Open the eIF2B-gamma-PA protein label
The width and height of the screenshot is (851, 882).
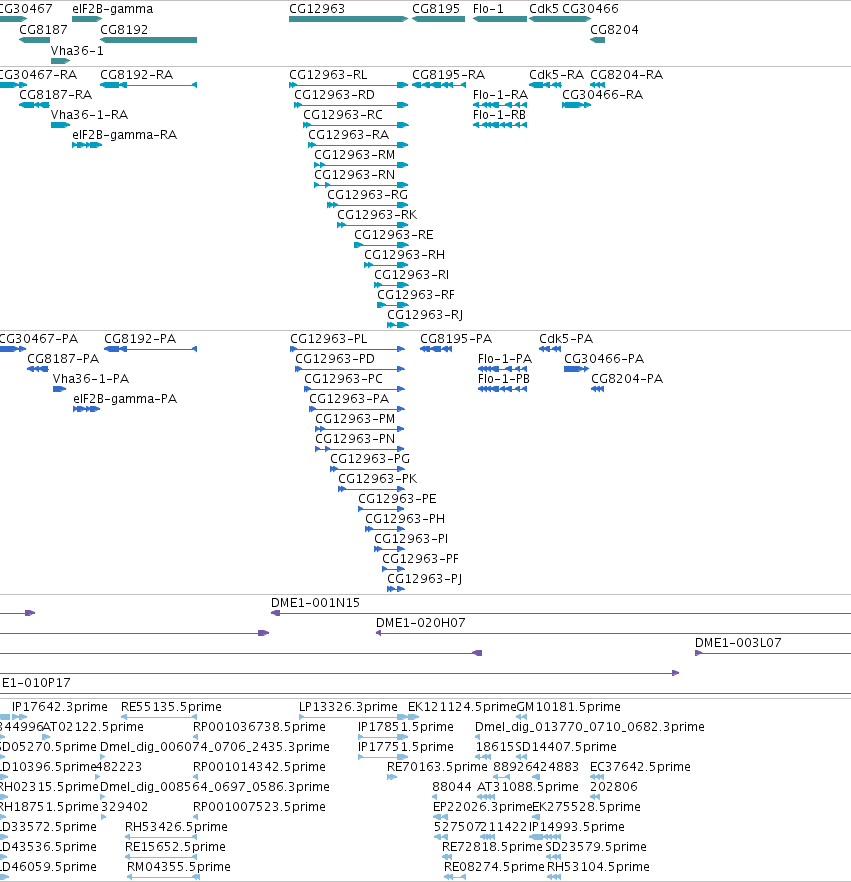coord(125,399)
